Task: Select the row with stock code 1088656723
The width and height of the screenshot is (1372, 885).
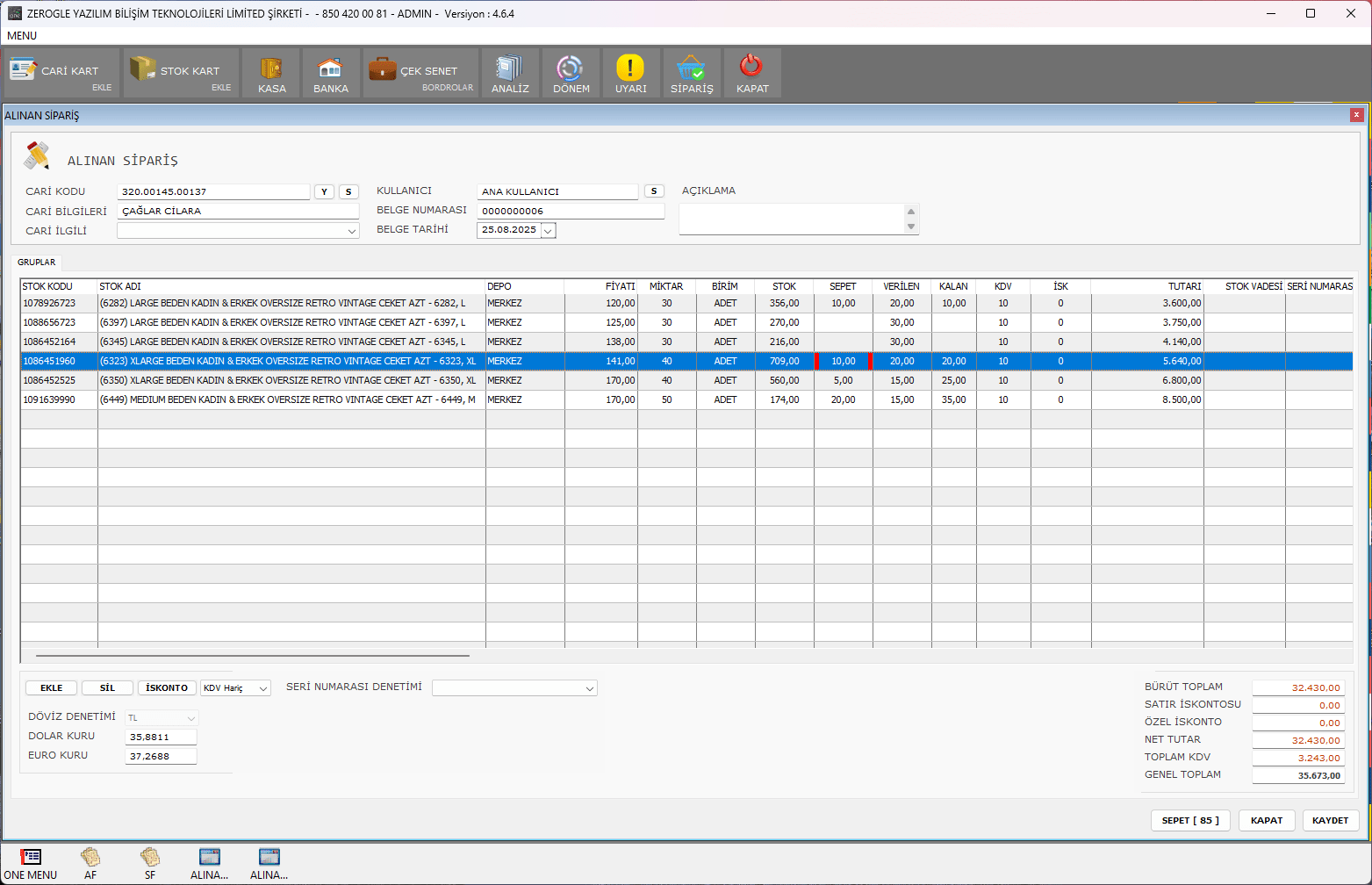Action: click(x=686, y=322)
